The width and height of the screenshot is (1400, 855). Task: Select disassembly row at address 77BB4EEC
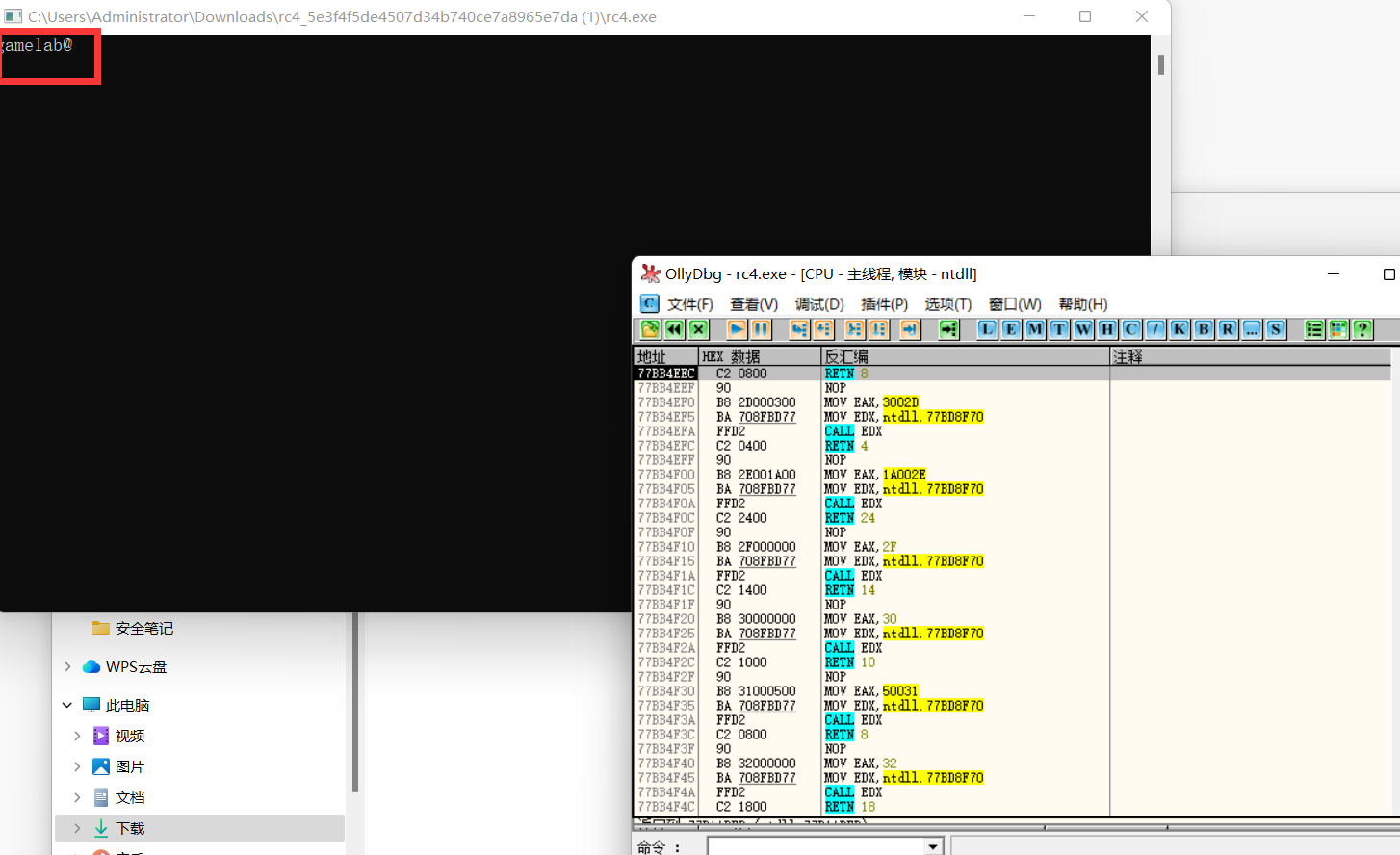pos(1012,374)
